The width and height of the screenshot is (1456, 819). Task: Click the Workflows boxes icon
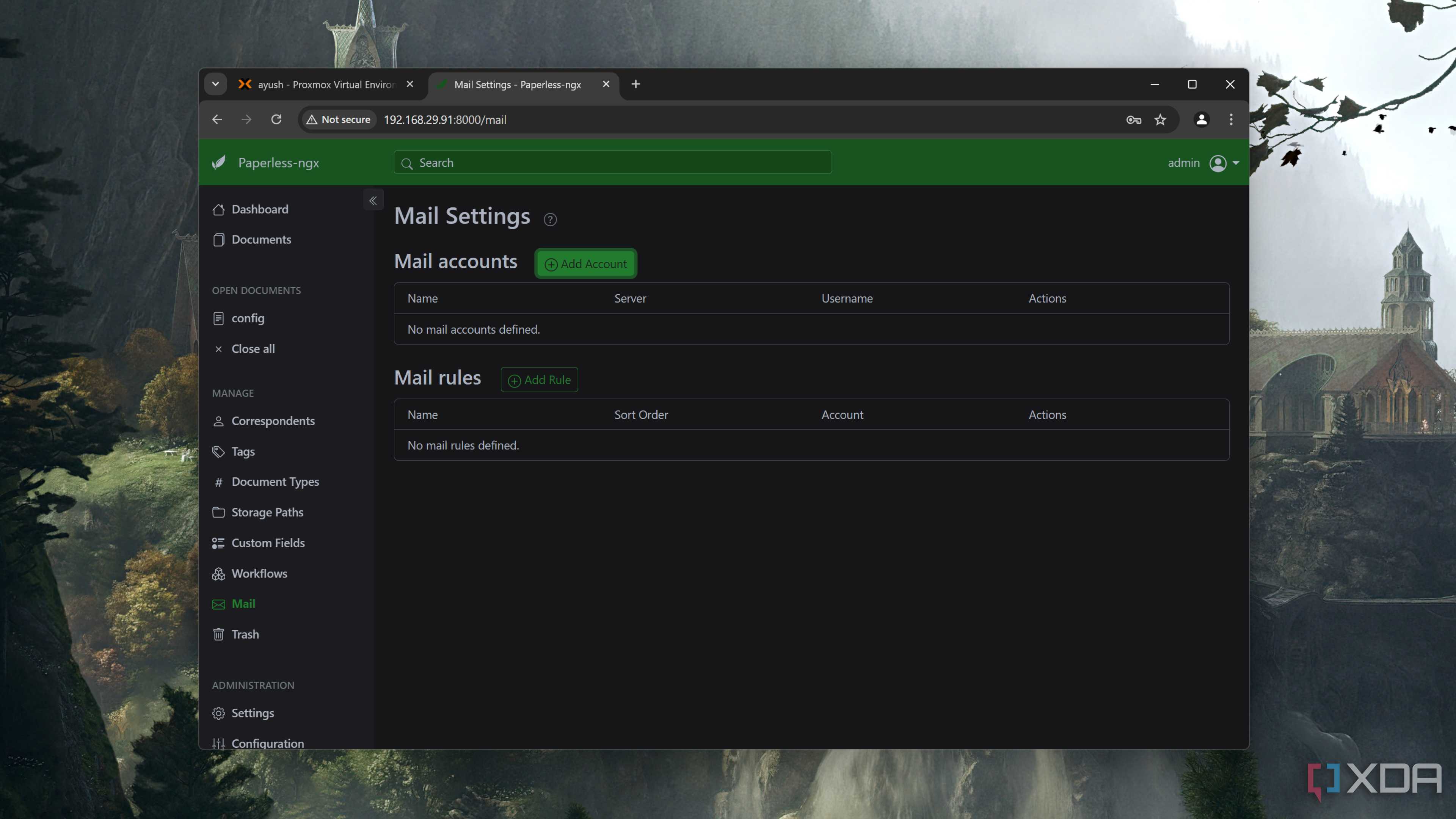[x=219, y=574]
